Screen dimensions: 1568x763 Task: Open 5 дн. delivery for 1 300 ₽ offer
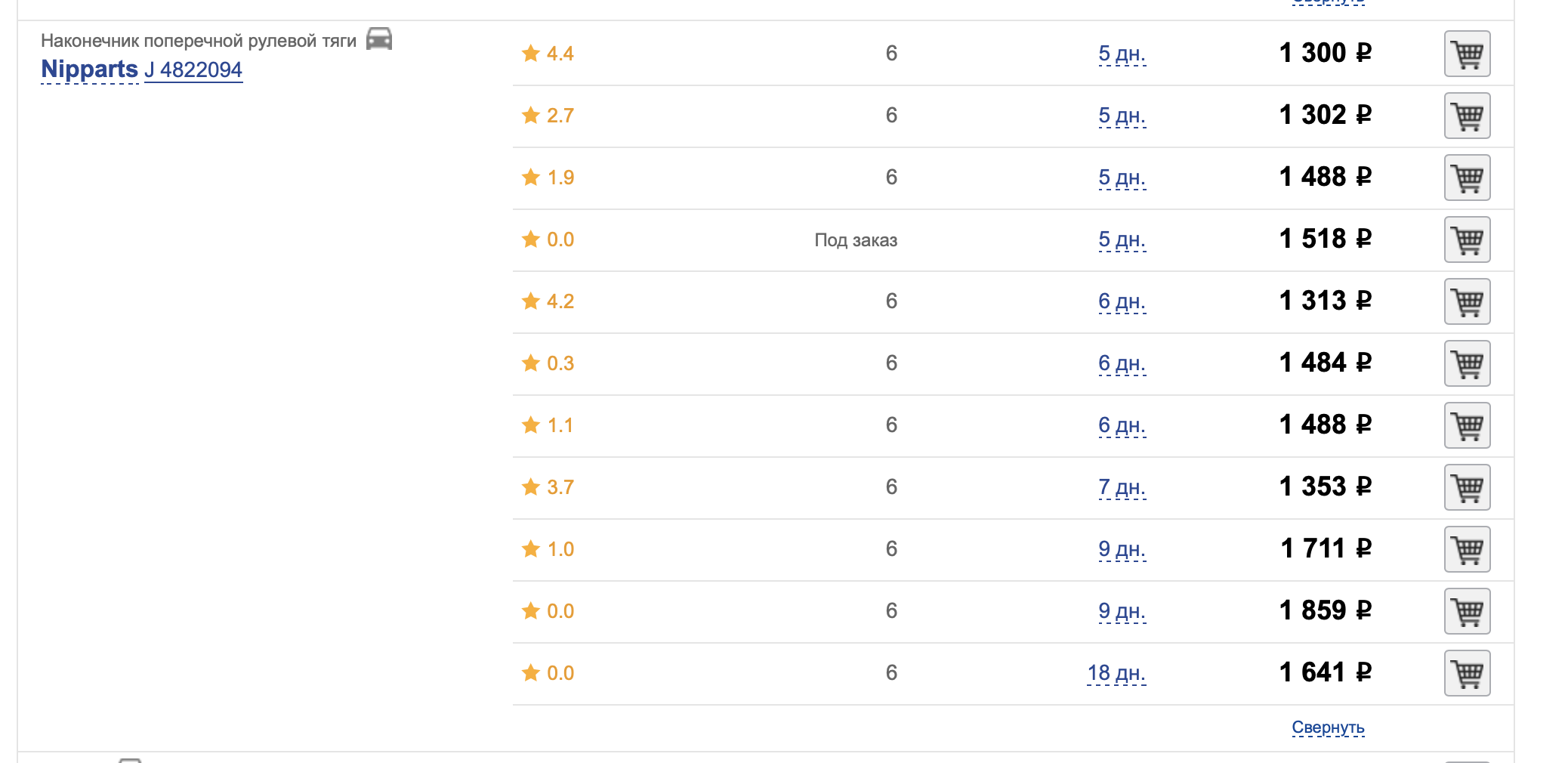1122,54
